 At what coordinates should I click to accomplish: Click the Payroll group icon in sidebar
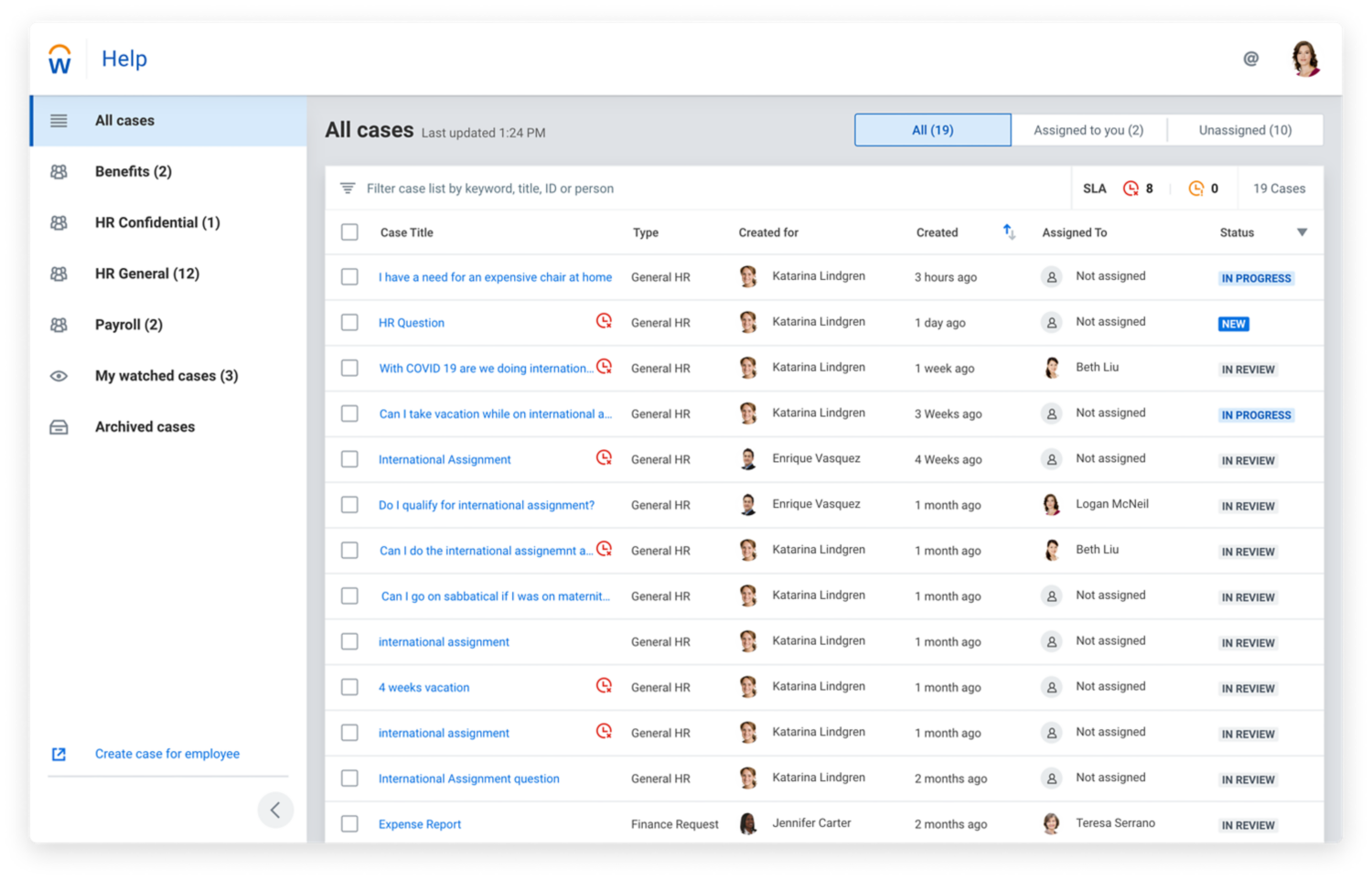click(x=59, y=324)
